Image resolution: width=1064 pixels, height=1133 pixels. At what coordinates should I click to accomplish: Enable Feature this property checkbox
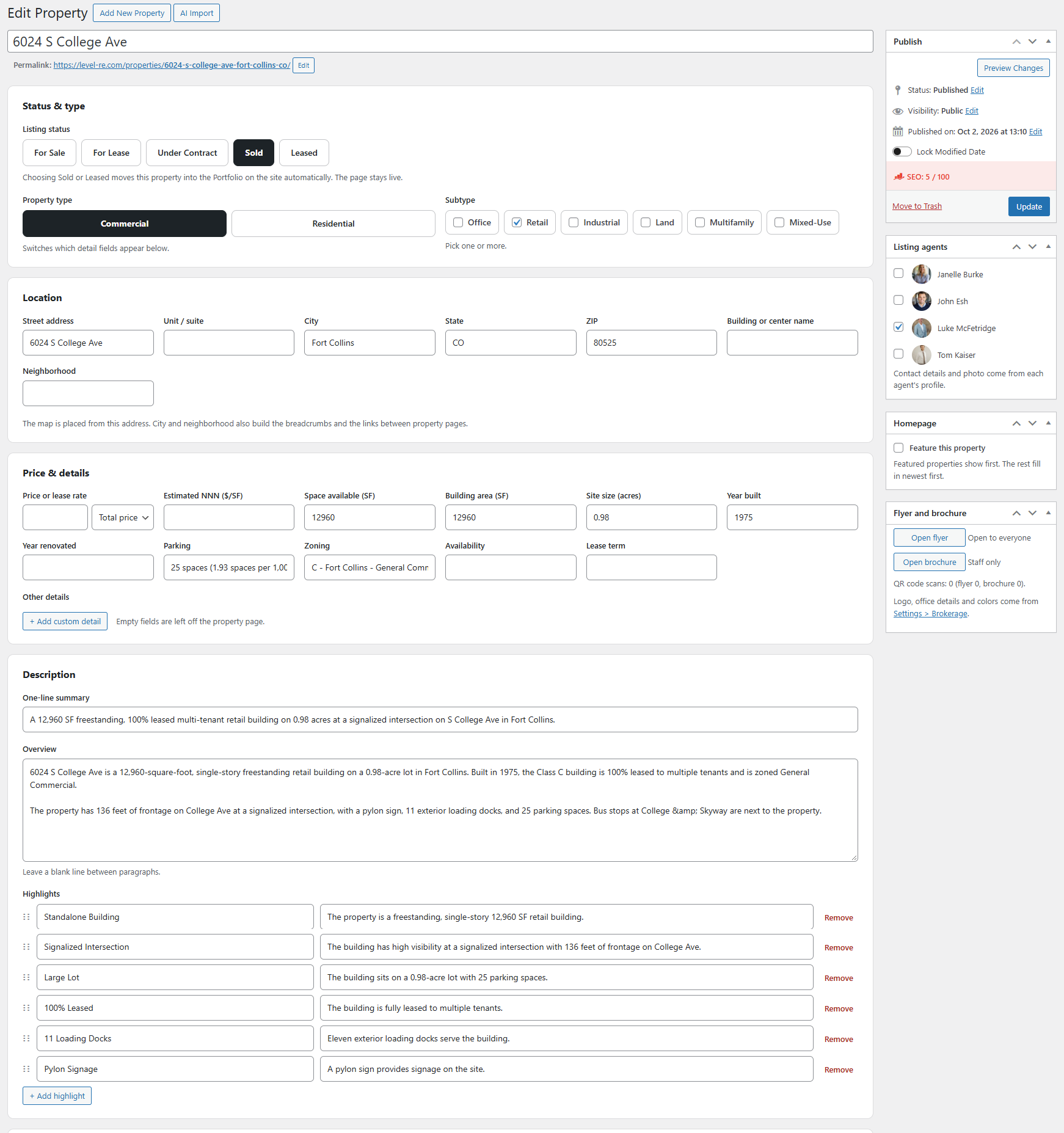[x=898, y=448]
